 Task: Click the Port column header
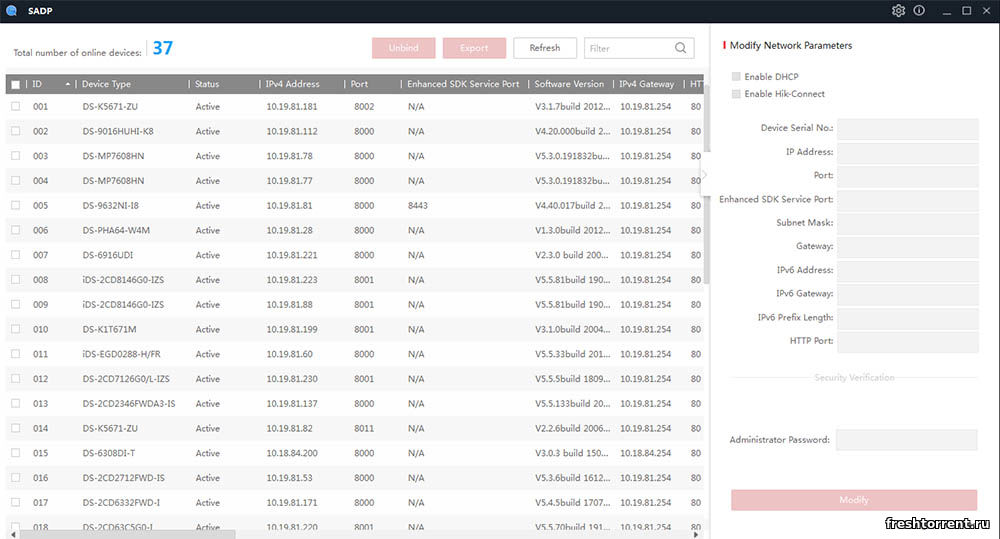coord(359,84)
